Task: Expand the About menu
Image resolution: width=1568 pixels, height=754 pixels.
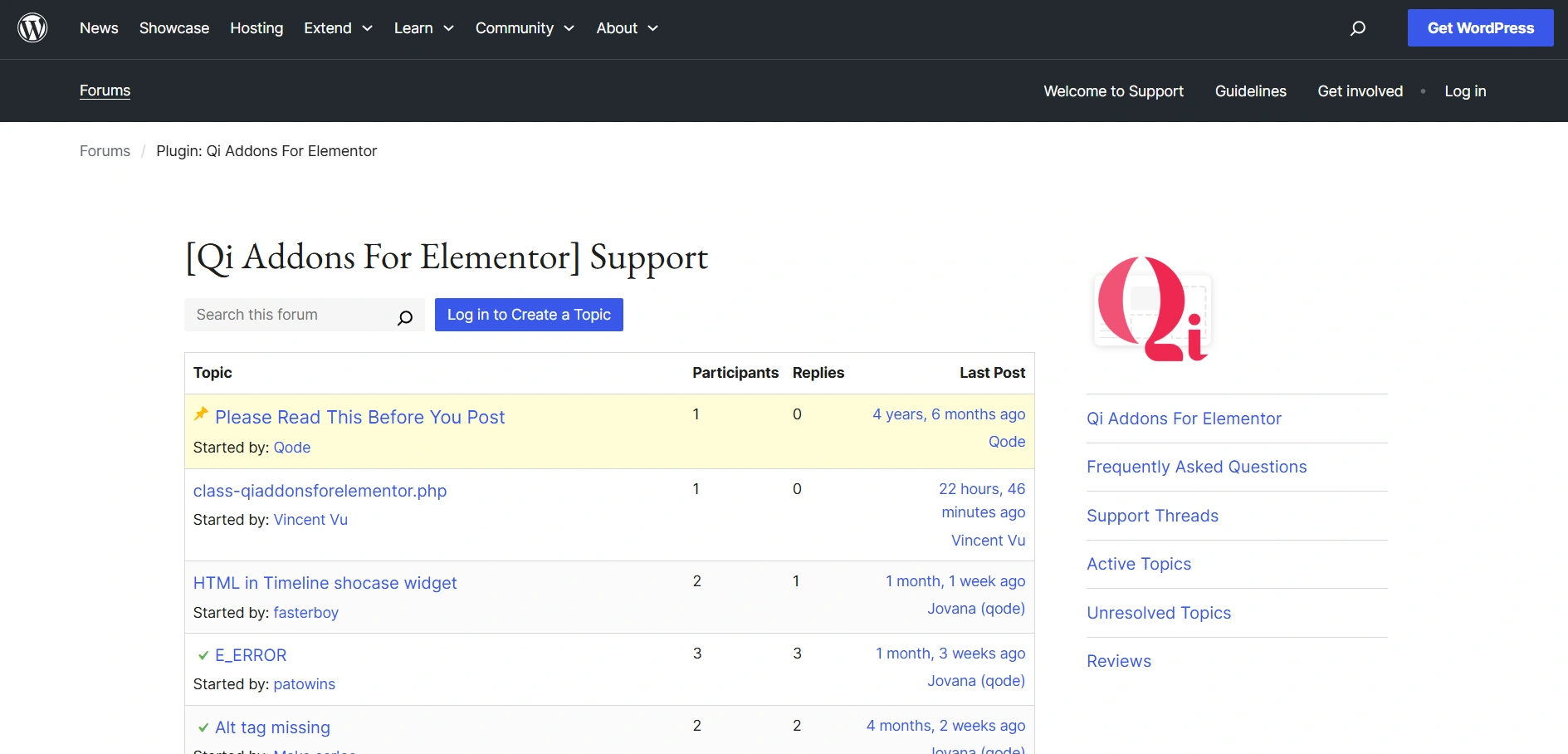Action: coord(627,28)
